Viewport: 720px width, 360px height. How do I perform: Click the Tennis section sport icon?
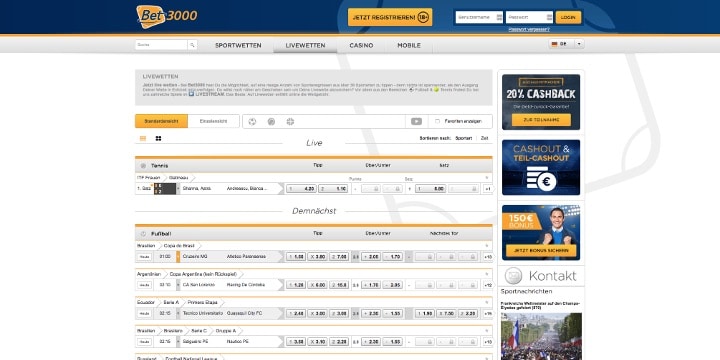click(143, 166)
